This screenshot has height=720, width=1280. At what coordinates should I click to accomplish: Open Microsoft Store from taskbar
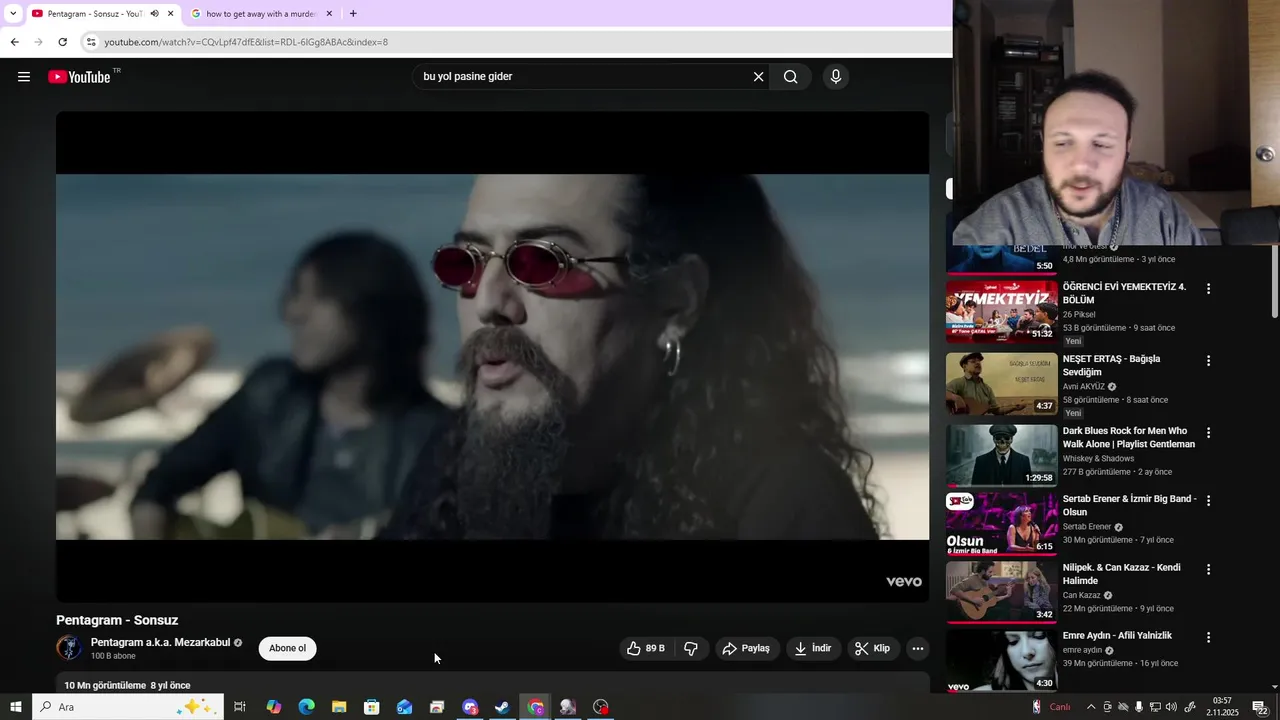[x=372, y=707]
